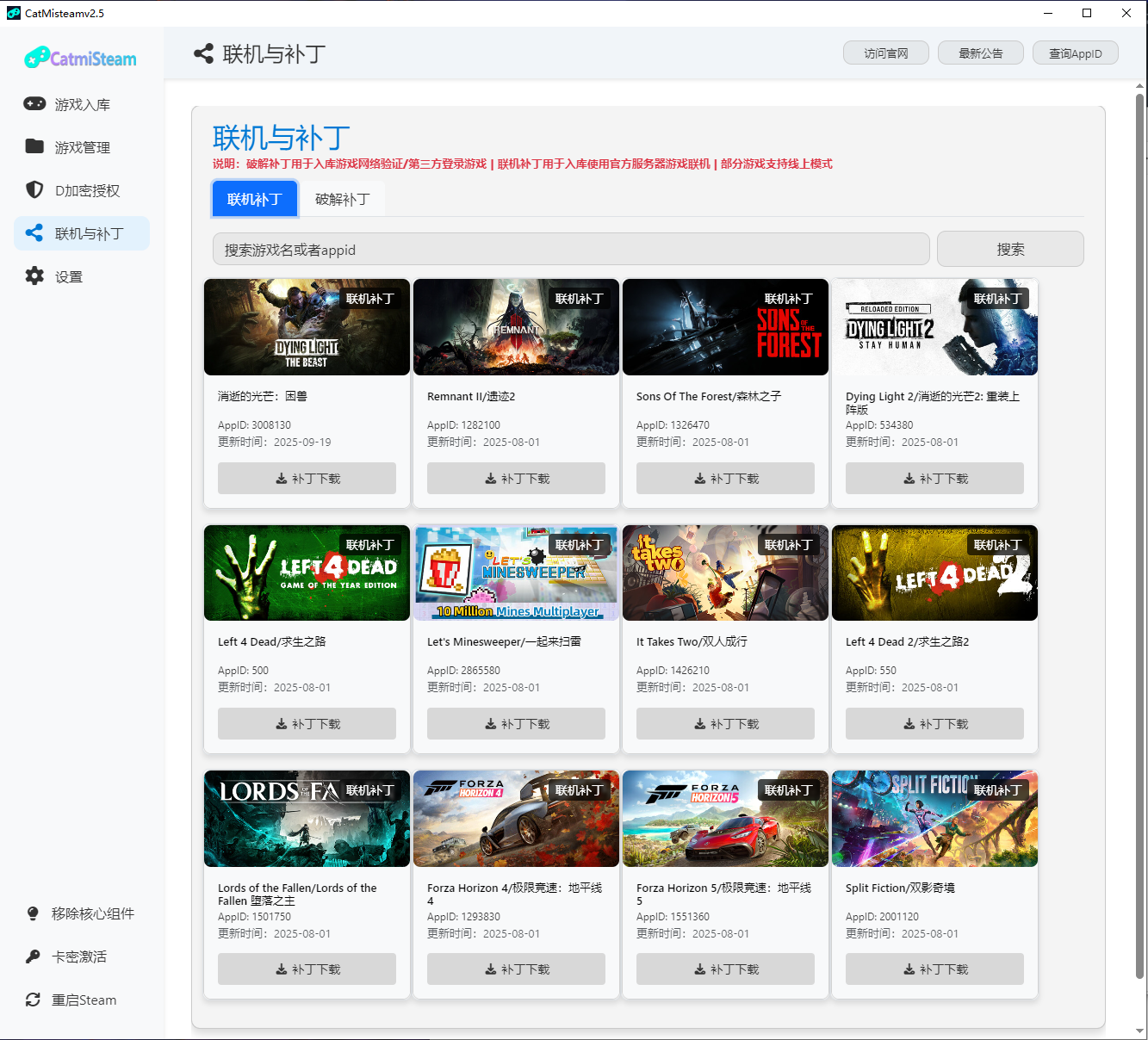Screen dimensions: 1148x1040
Task: Switch to the 破解补丁 tab
Action: [x=342, y=199]
